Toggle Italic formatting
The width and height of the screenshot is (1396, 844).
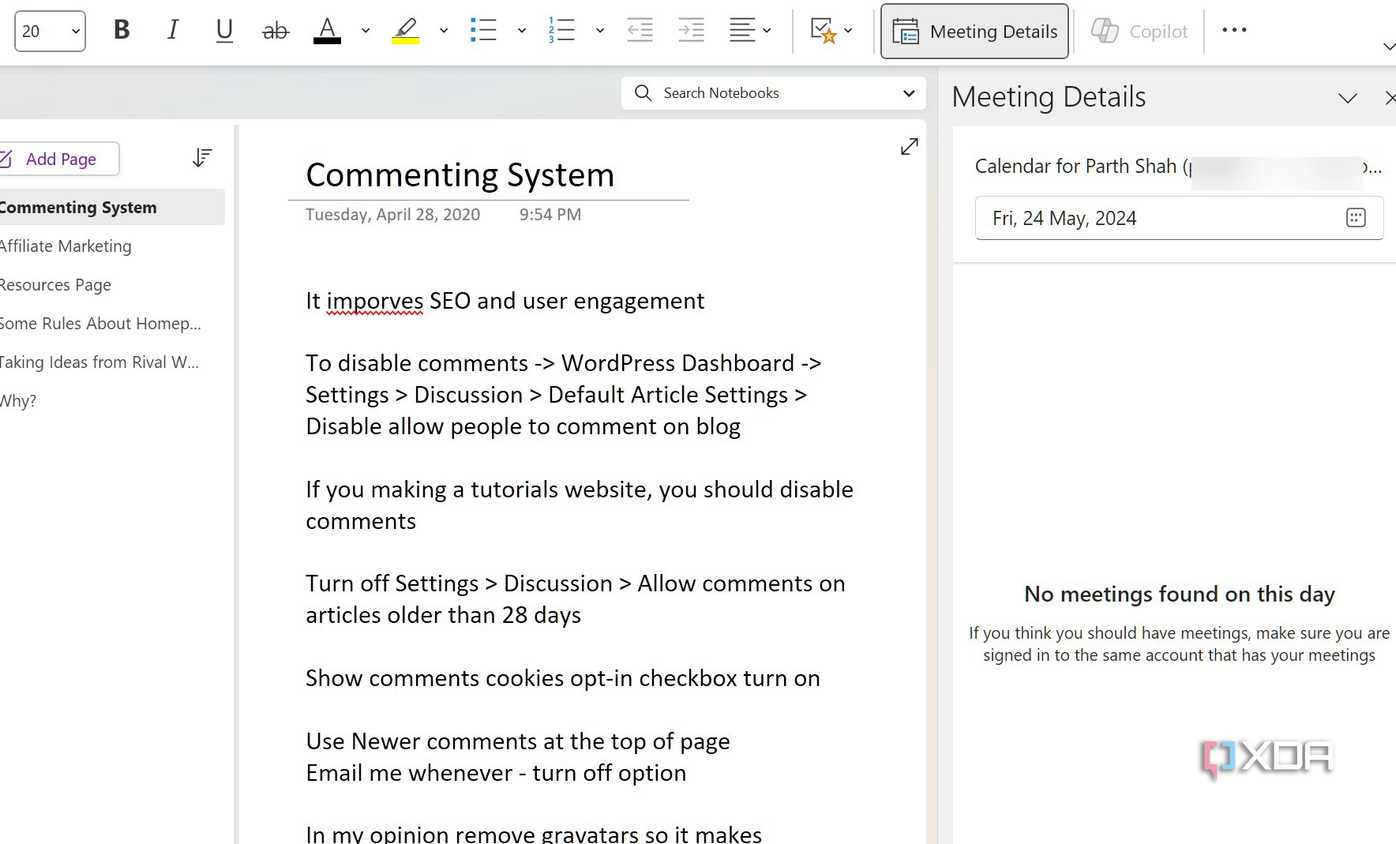(x=173, y=31)
